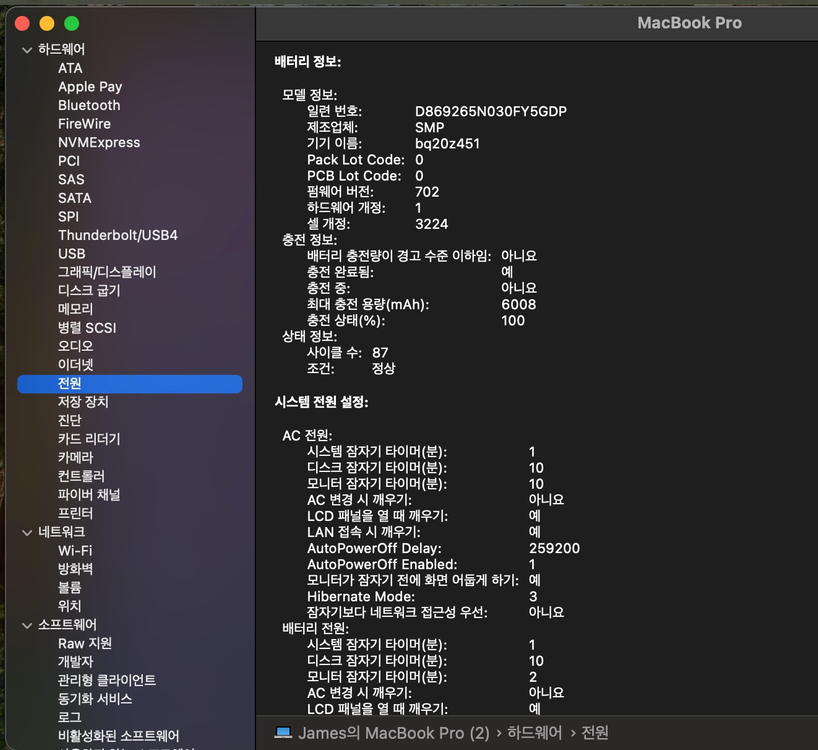This screenshot has height=750, width=818.
Task: Click MacBook Pro window title
Action: (x=689, y=23)
